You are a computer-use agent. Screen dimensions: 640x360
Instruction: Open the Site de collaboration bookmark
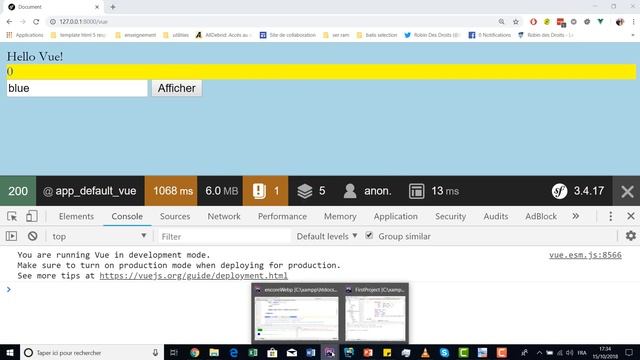(x=288, y=35)
